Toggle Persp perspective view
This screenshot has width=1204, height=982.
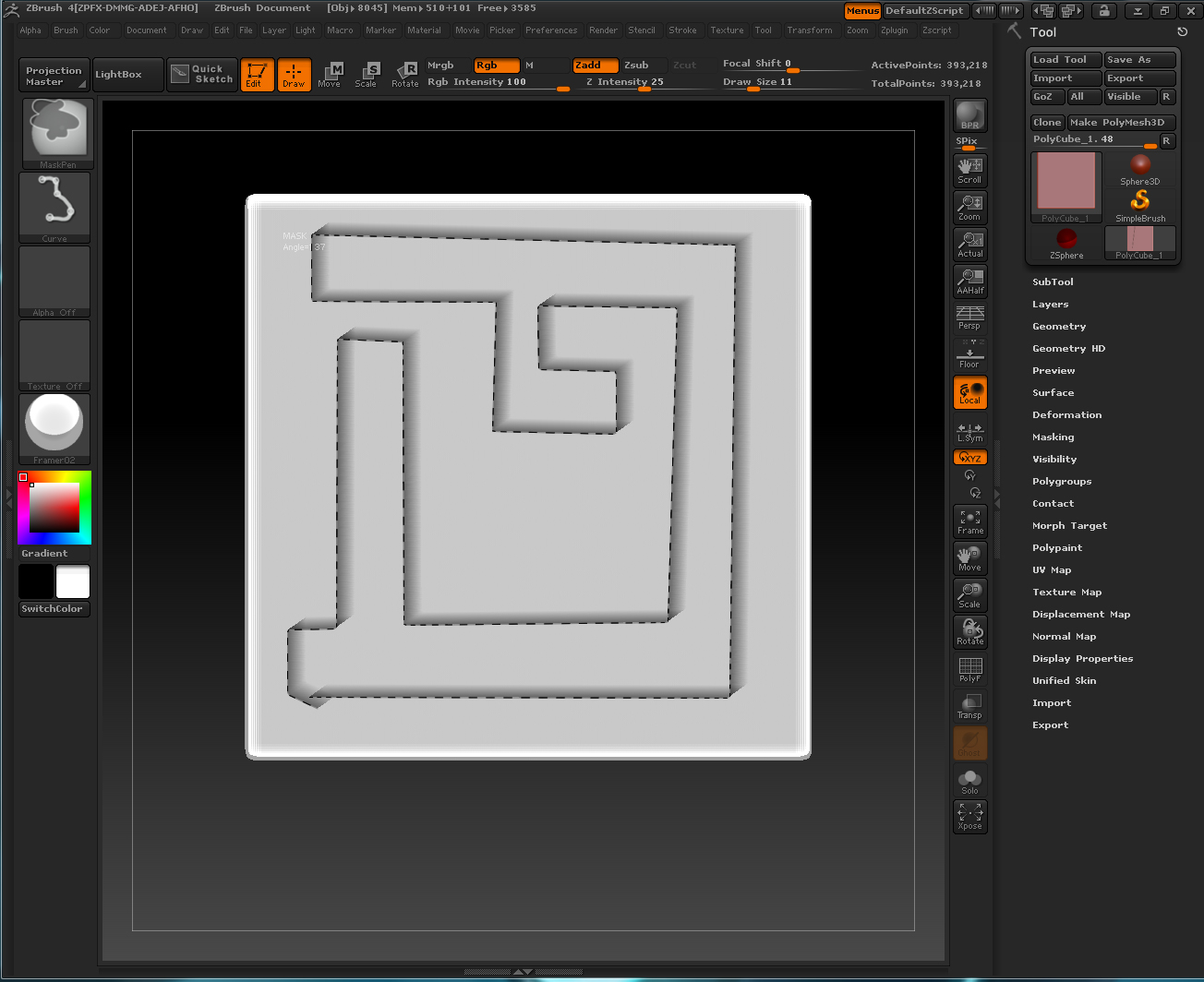(x=969, y=317)
